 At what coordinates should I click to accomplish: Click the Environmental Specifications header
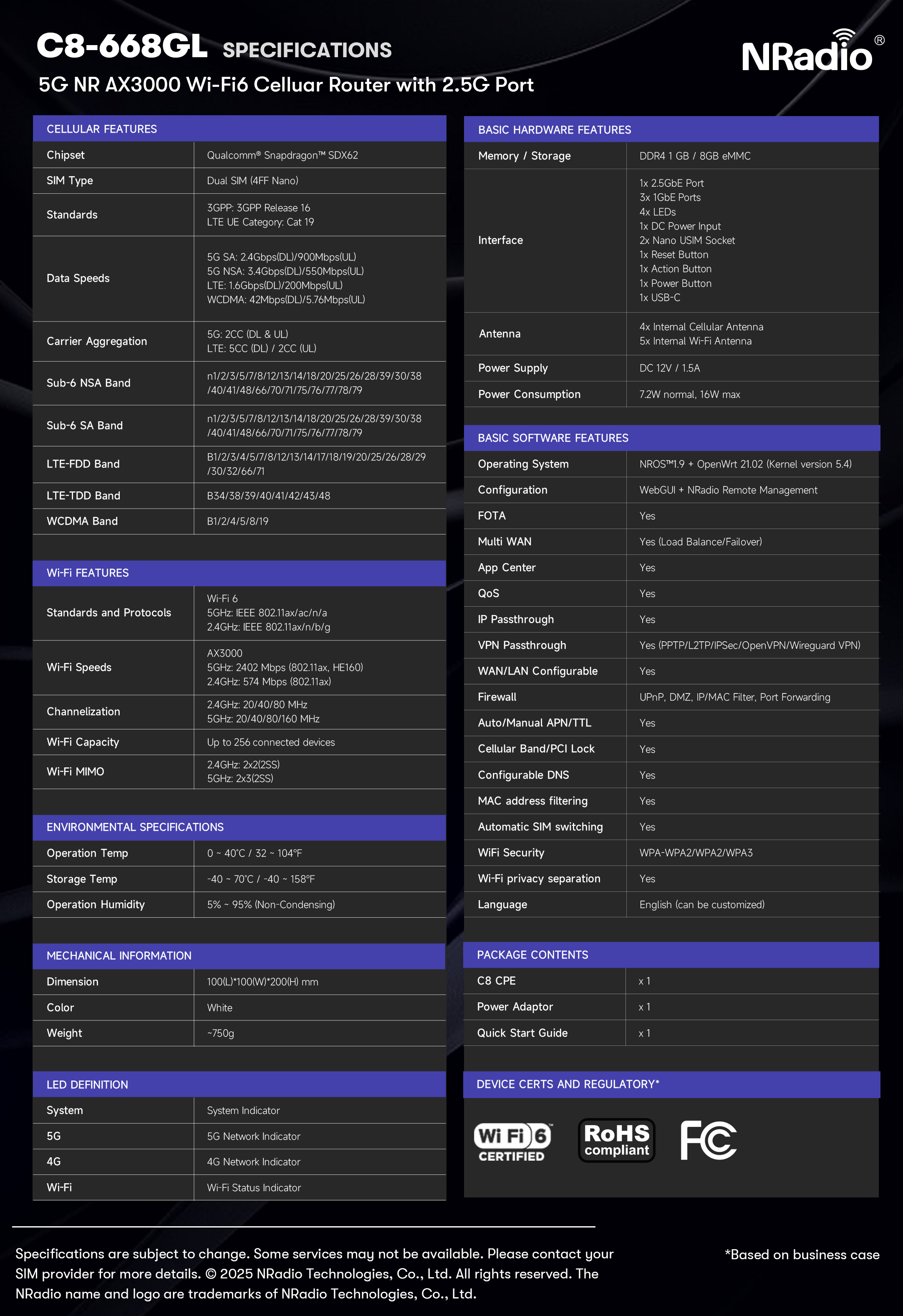[135, 827]
